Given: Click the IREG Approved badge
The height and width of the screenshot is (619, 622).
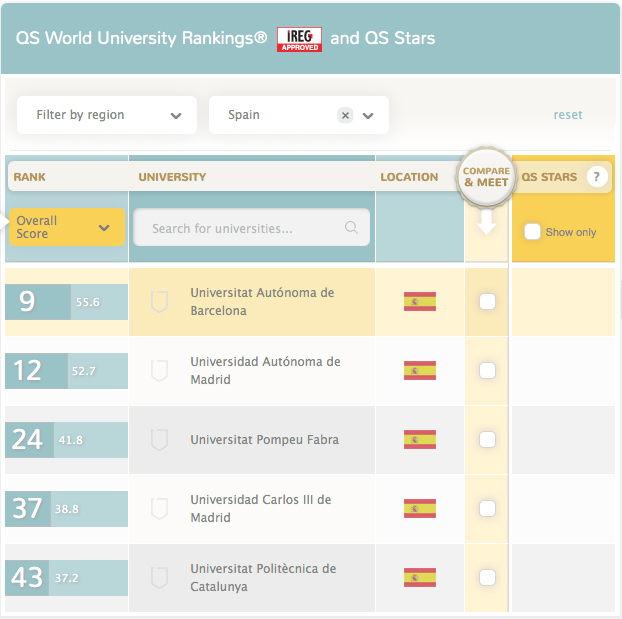Looking at the screenshot, I should tap(299, 39).
